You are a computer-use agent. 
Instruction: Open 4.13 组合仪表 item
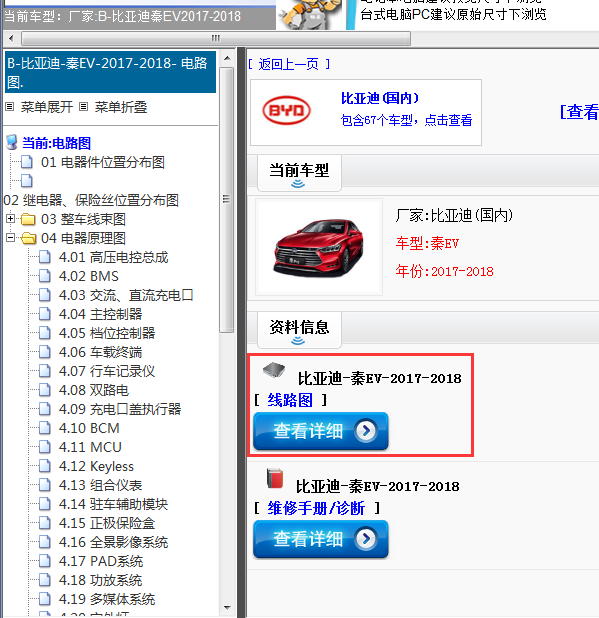coord(100,485)
